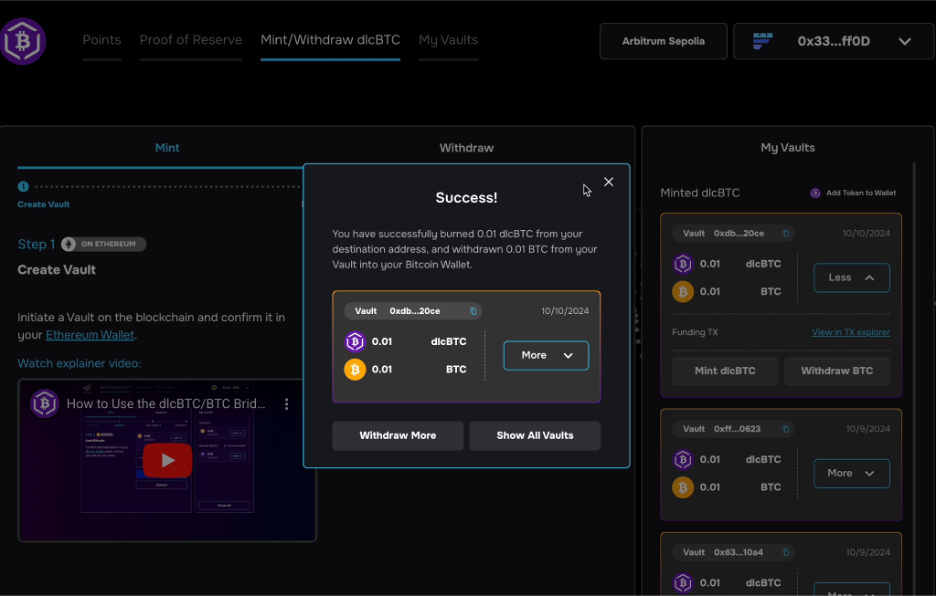Click the 10/10/2024 date in Success dialog
Viewport: 936px width, 596px height.
[565, 311]
